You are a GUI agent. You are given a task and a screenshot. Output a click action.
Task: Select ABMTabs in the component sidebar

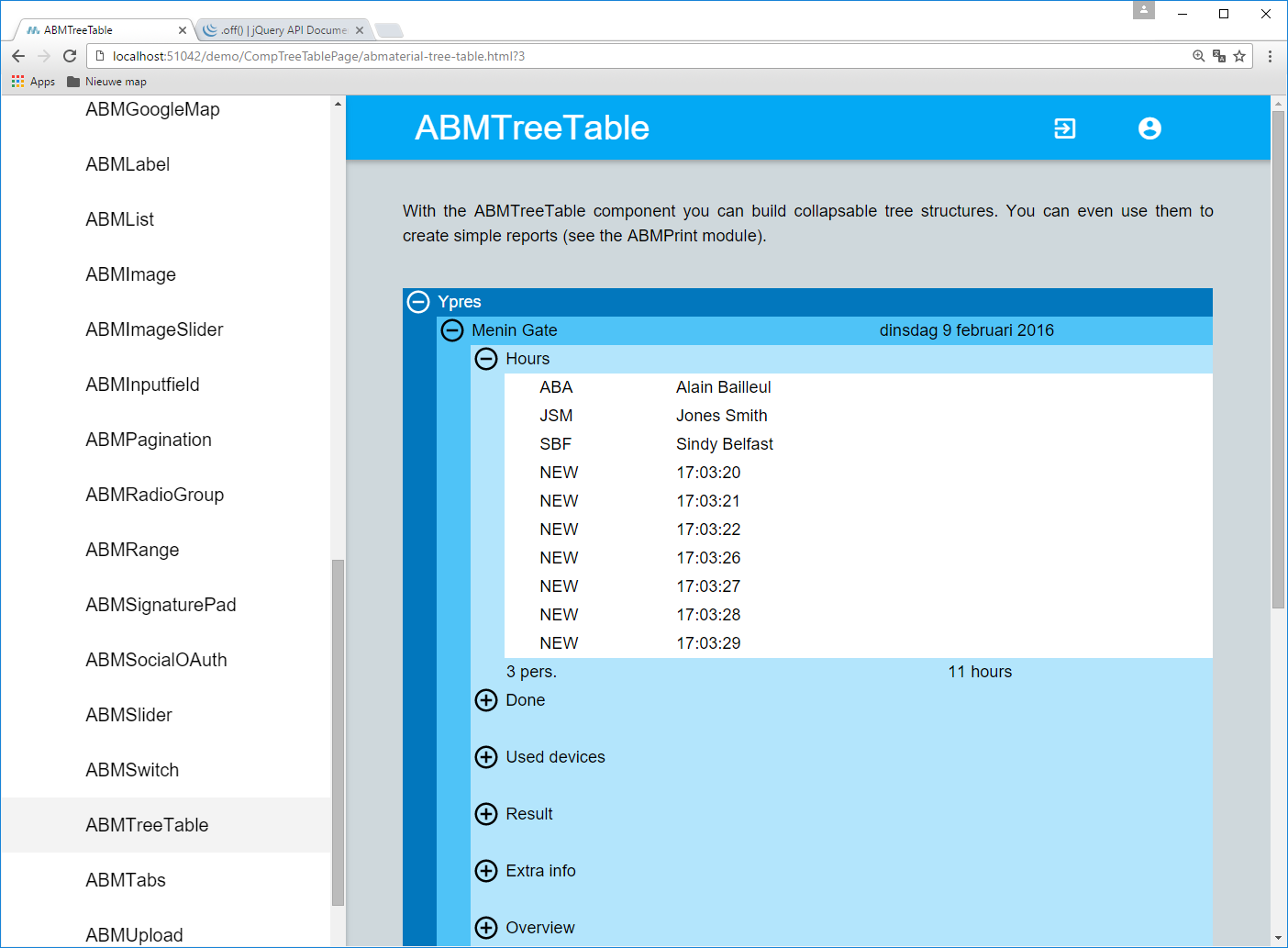tap(126, 880)
